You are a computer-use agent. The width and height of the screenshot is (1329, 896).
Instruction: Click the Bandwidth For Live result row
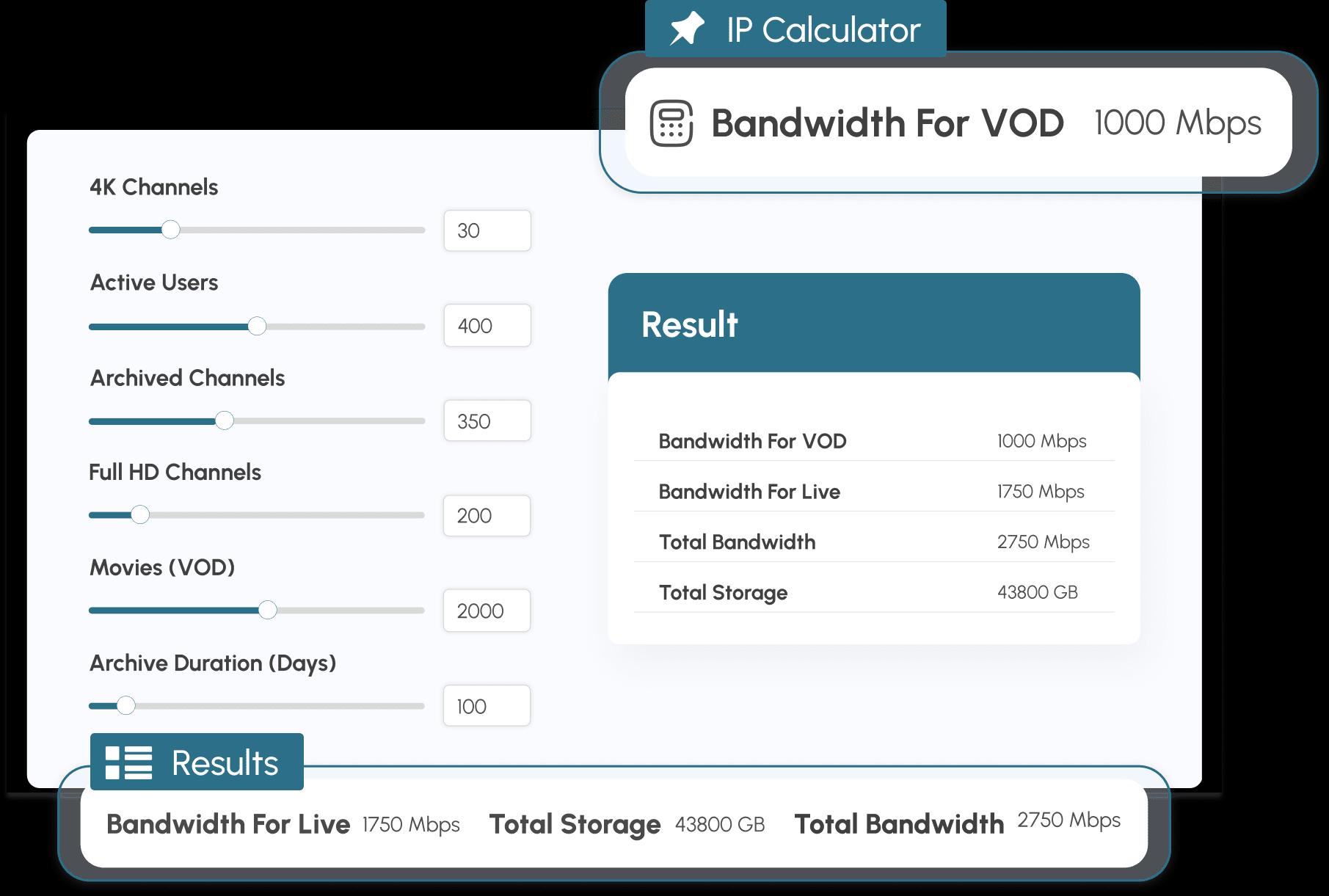click(873, 492)
